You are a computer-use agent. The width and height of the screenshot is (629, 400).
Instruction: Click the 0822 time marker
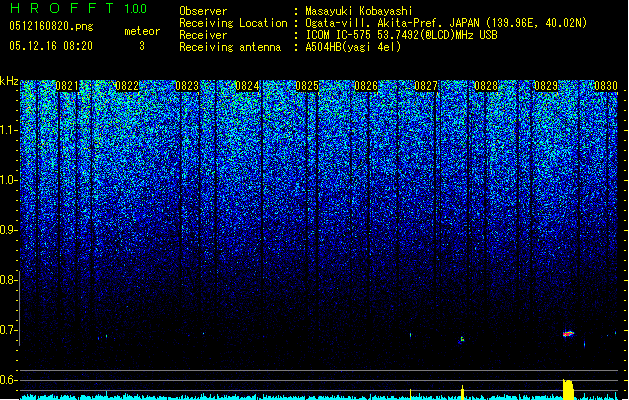127,86
